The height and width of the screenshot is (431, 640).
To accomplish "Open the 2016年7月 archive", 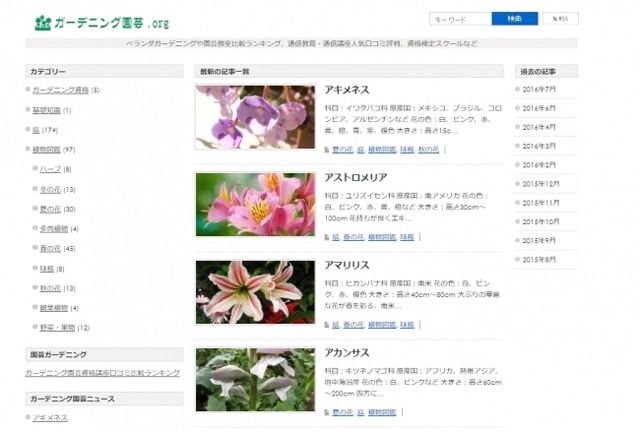I will coord(539,89).
